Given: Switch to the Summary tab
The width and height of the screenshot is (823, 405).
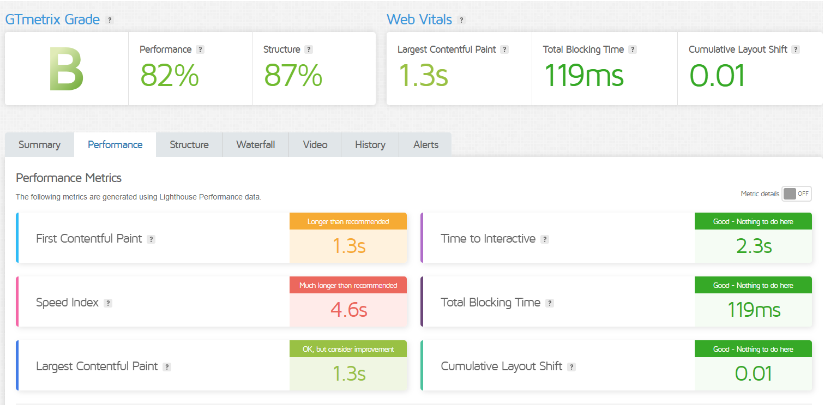Looking at the screenshot, I should pyautogui.click(x=39, y=145).
